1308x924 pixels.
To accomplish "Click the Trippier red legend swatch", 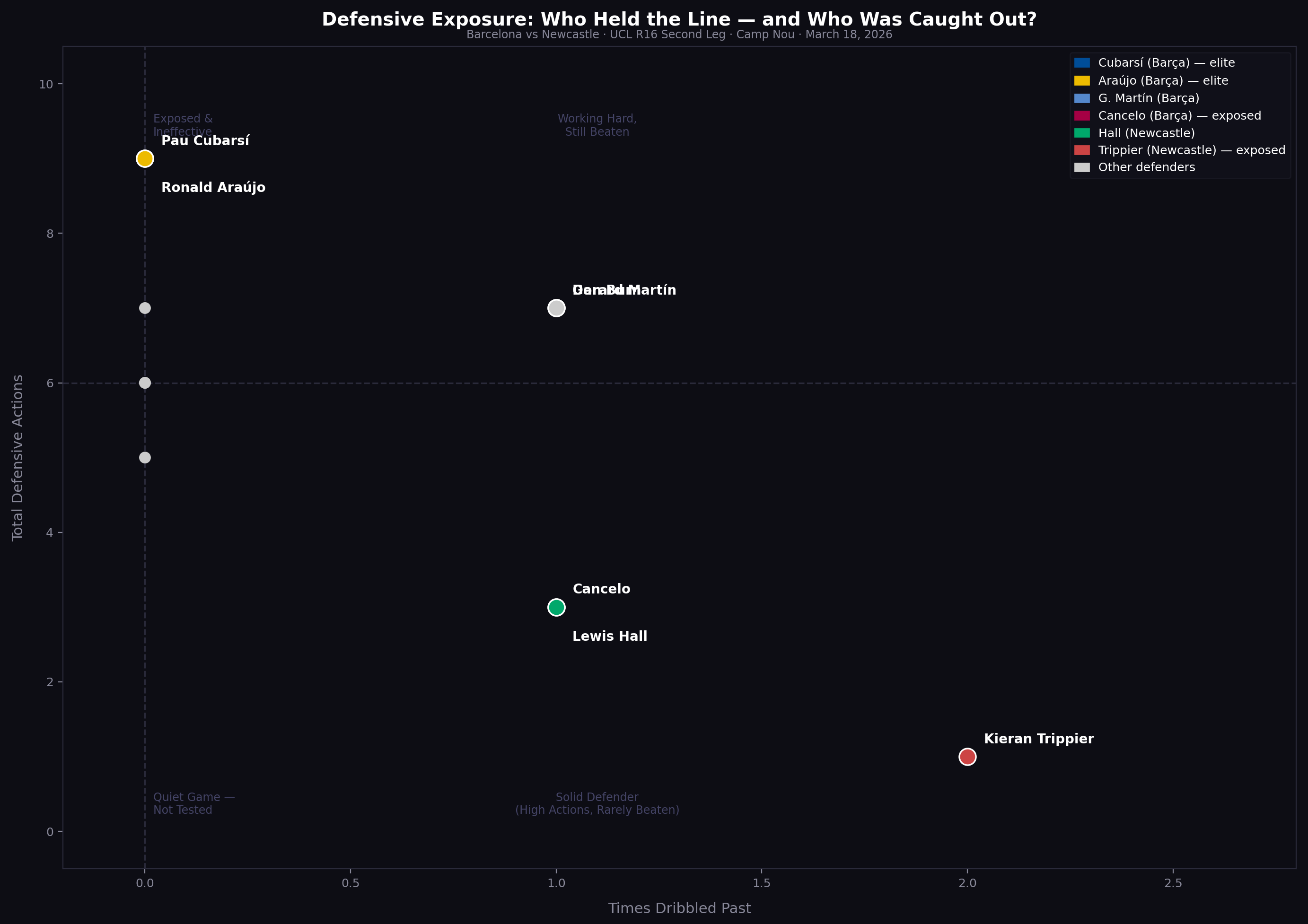I will pos(1082,150).
